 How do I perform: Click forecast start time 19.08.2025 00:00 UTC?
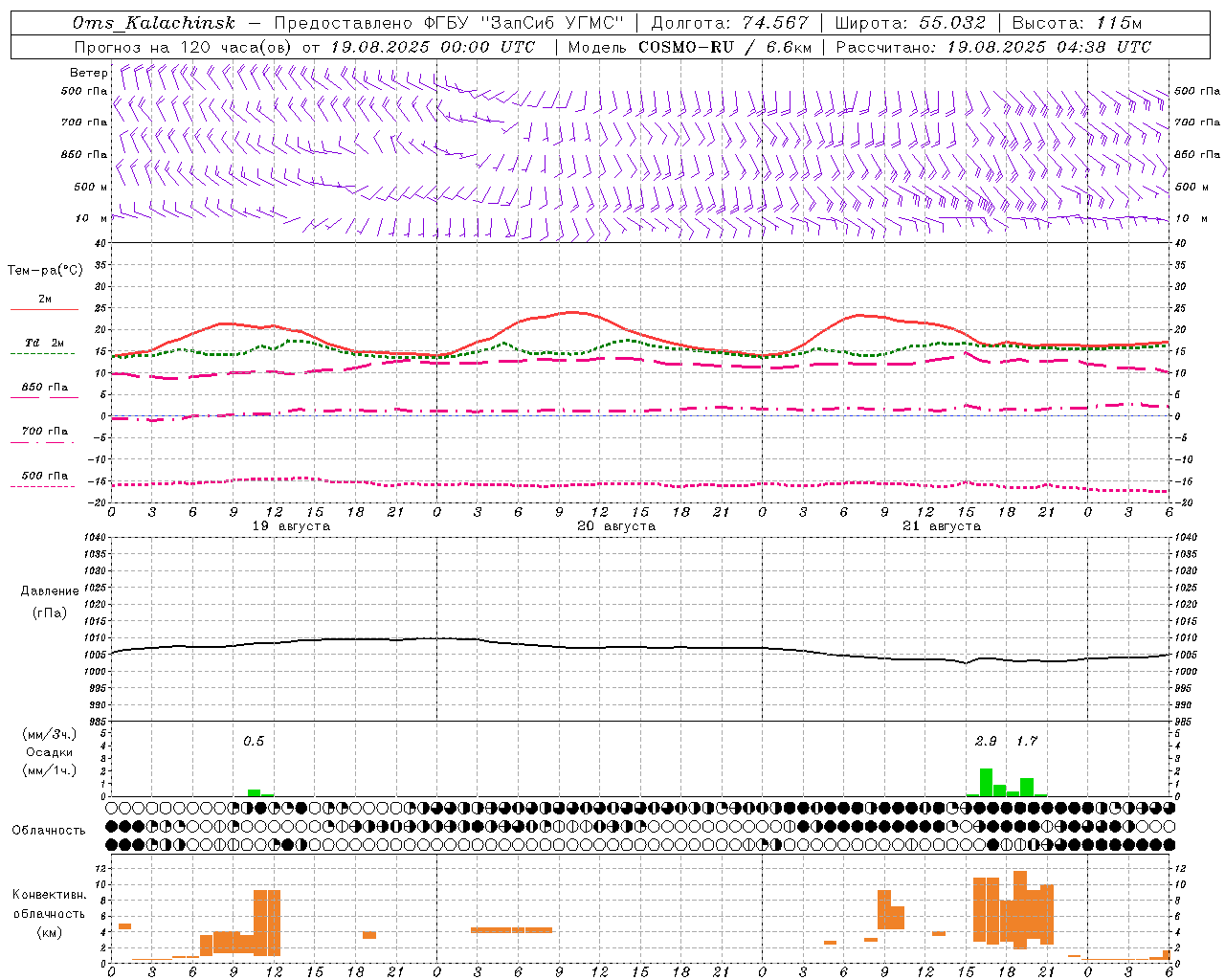point(433,47)
